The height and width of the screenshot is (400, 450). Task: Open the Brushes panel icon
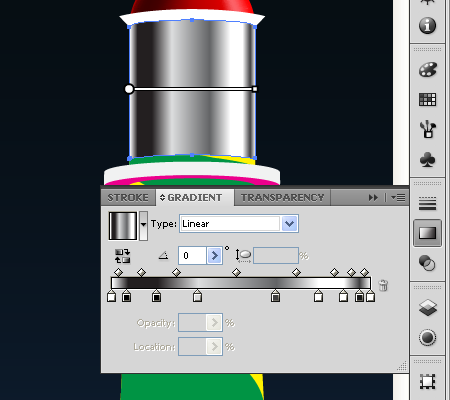coord(427,129)
